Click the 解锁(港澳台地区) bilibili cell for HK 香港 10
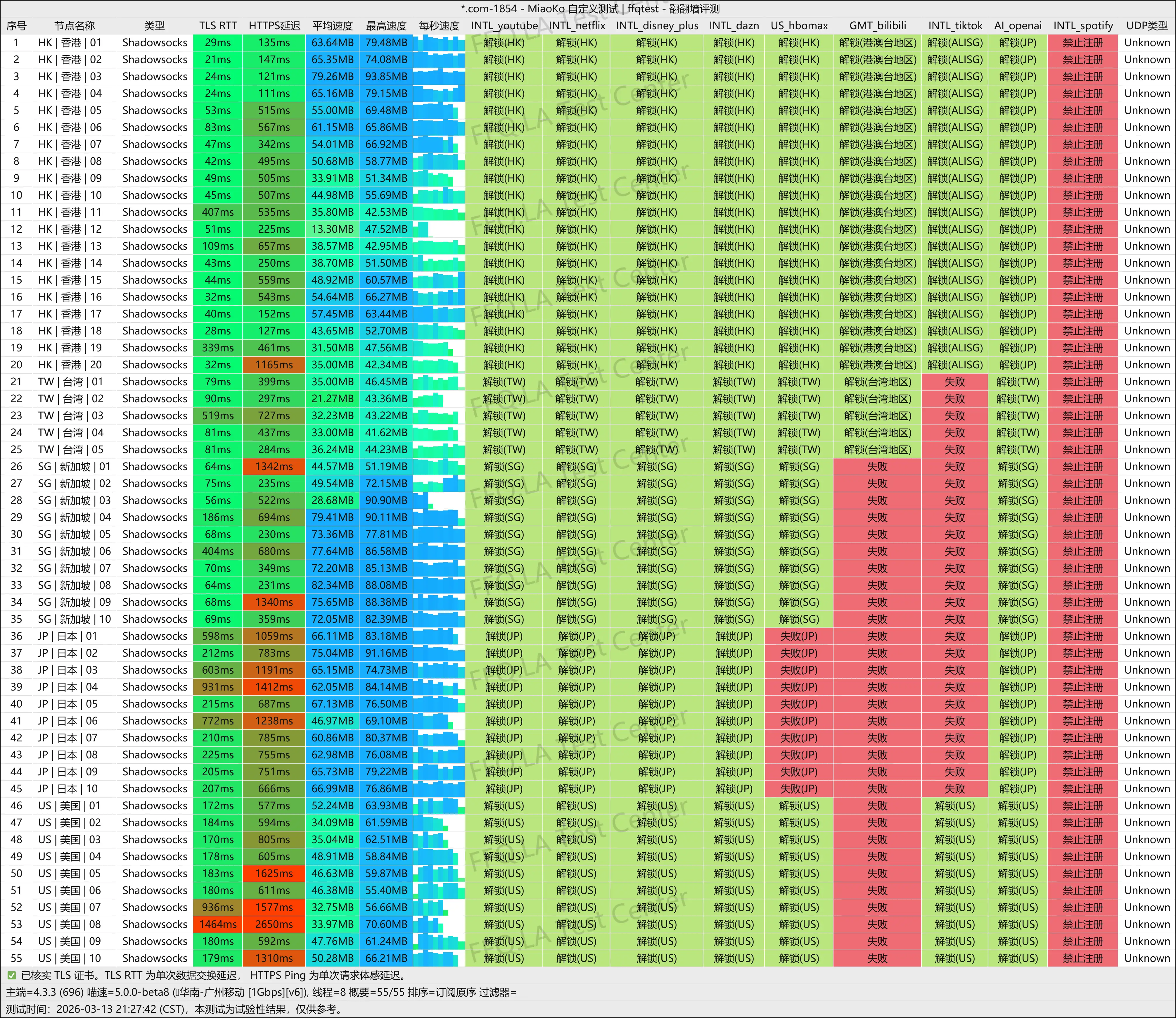This screenshot has width=1176, height=1018. pyautogui.click(x=877, y=195)
